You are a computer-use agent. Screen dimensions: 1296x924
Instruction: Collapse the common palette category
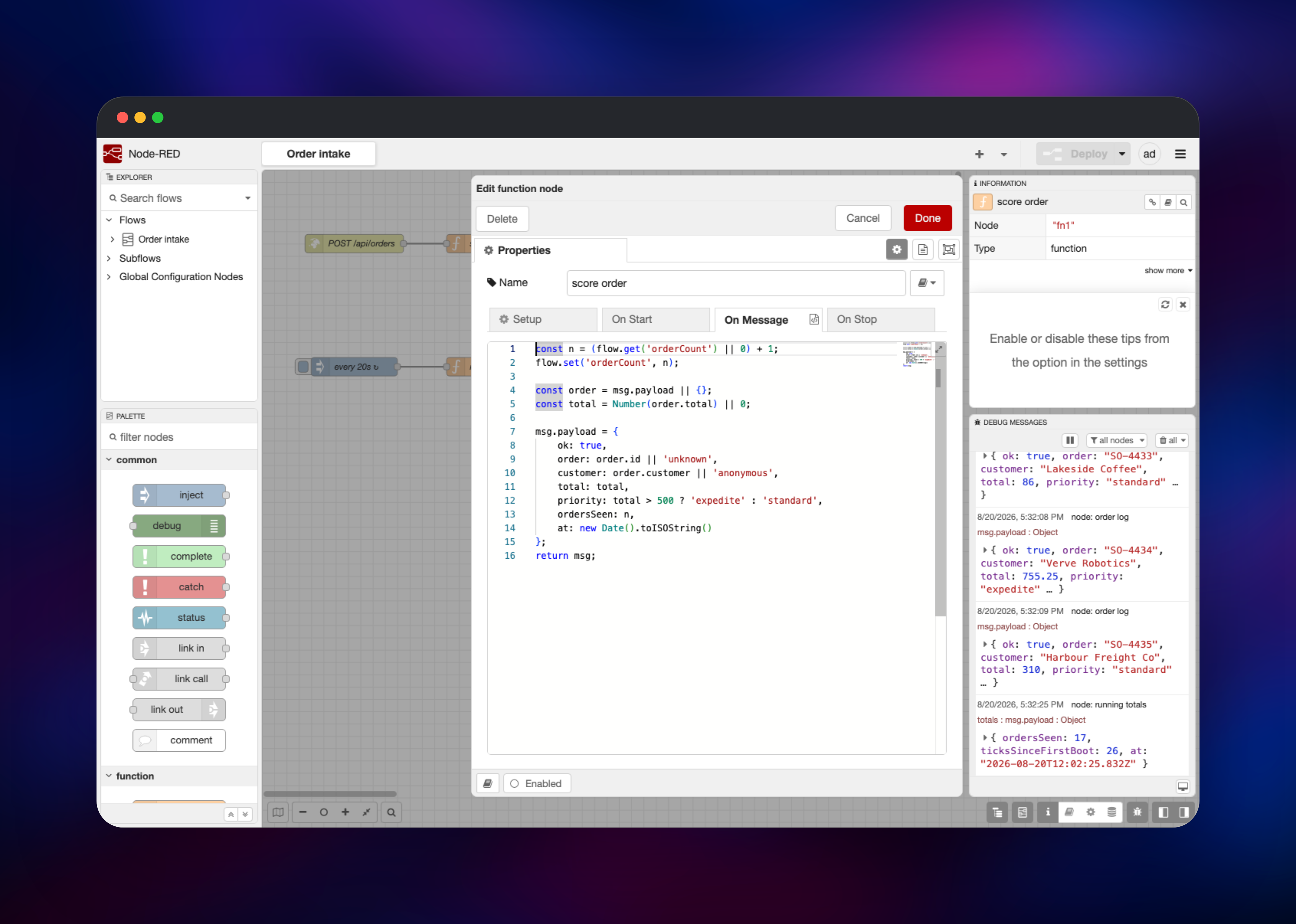pyautogui.click(x=179, y=460)
